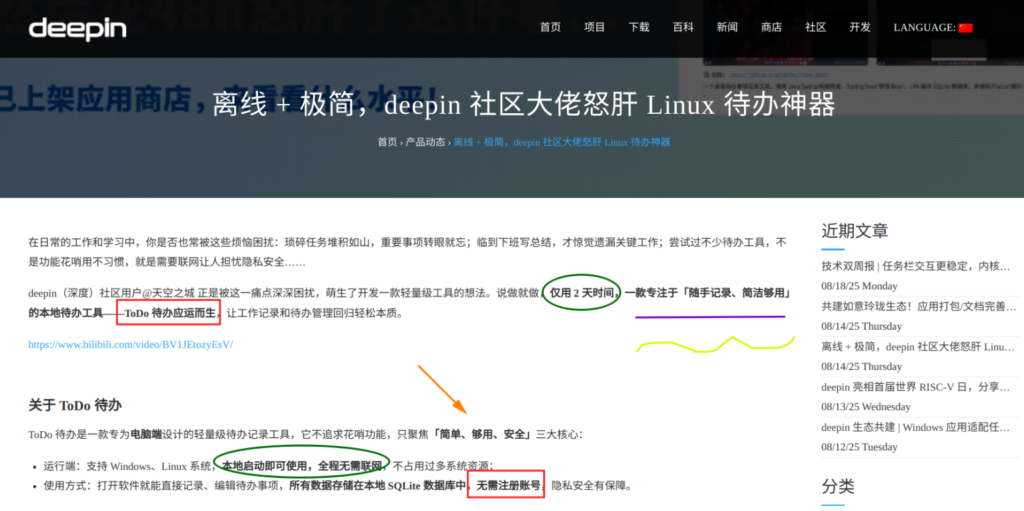Open the 开发 navigation menu item
This screenshot has height=511, width=1024.
tap(860, 28)
